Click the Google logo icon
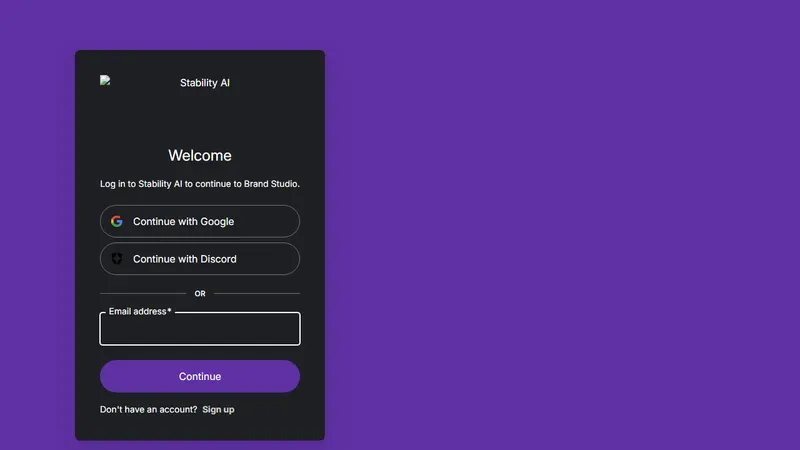800x450 pixels. pos(117,221)
